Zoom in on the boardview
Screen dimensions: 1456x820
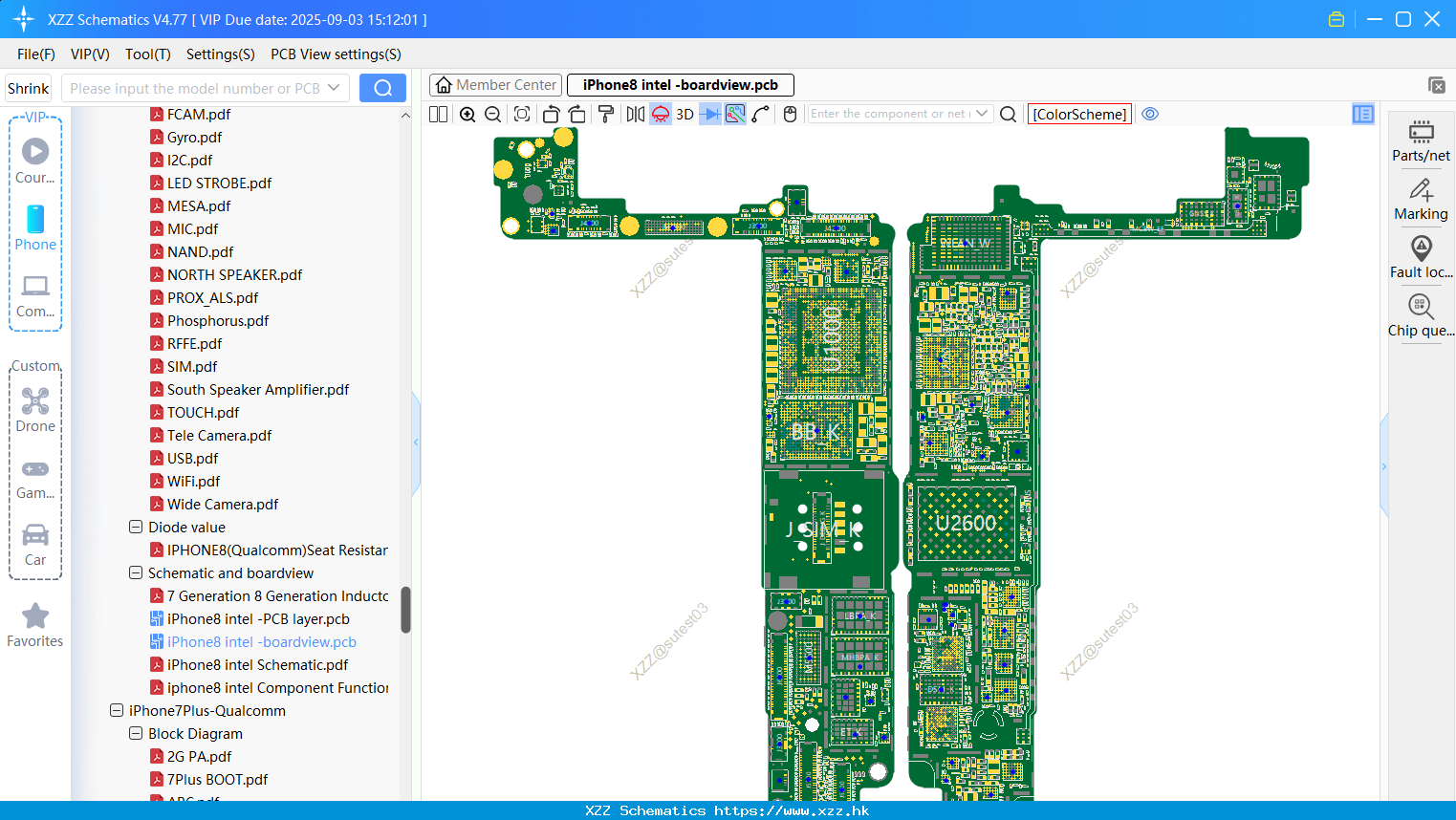pyautogui.click(x=467, y=114)
